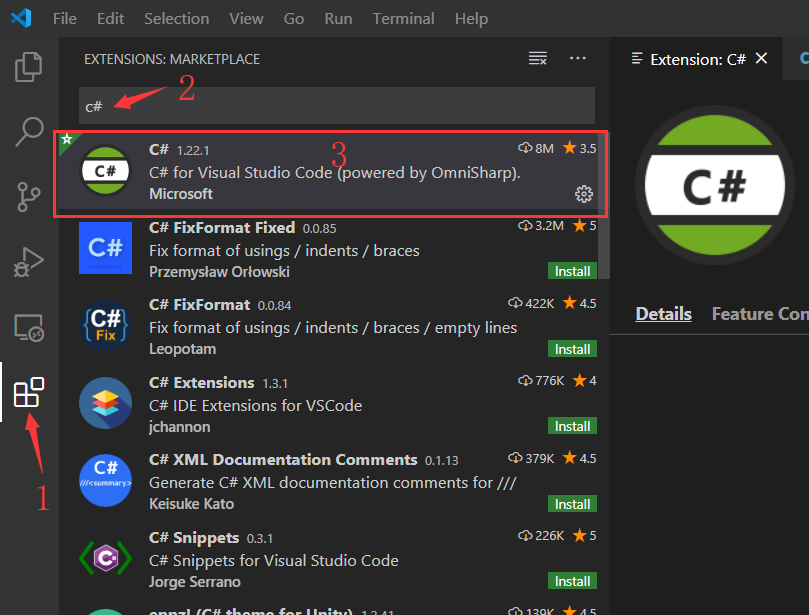Click publisher name Przemysław Orłowski

(x=219, y=272)
